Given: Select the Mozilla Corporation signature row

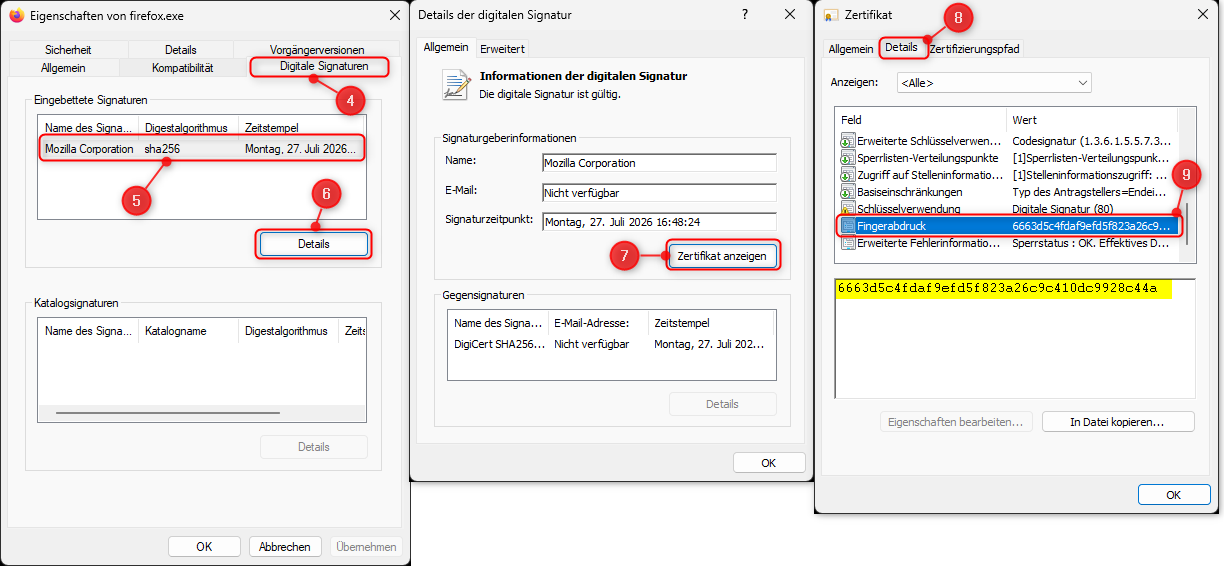Looking at the screenshot, I should coord(203,149).
